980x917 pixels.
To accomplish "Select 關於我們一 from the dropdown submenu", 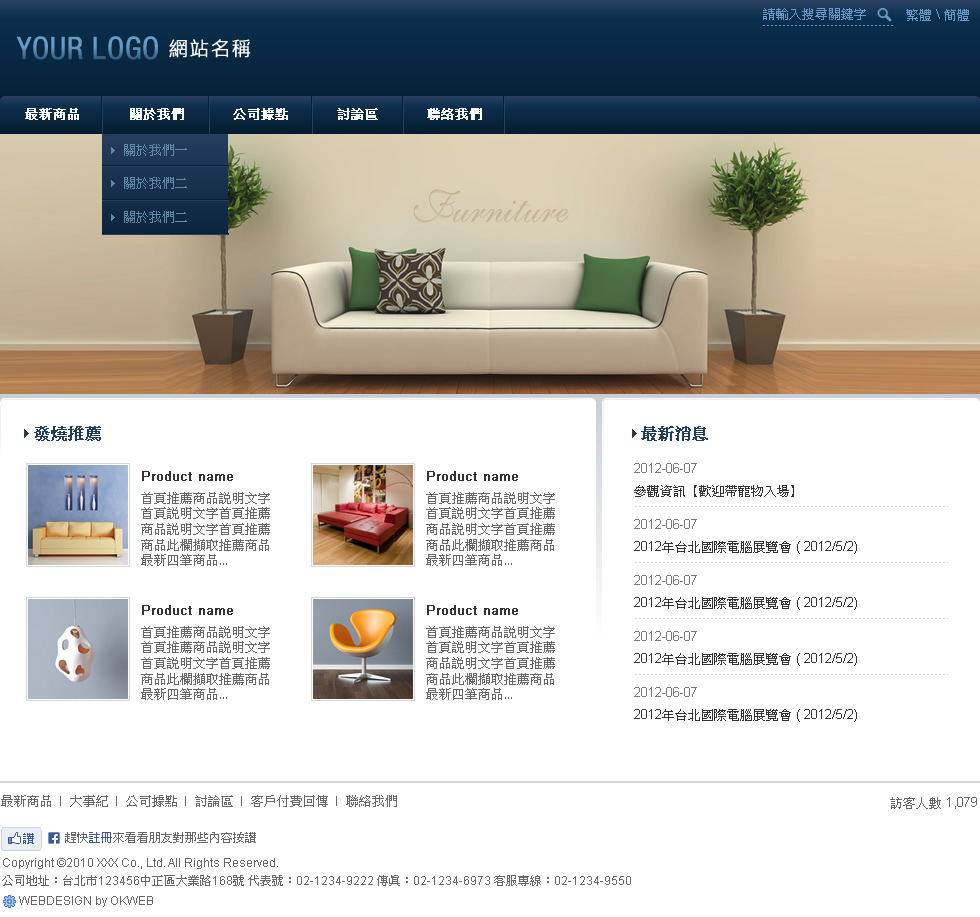I will pyautogui.click(x=155, y=151).
